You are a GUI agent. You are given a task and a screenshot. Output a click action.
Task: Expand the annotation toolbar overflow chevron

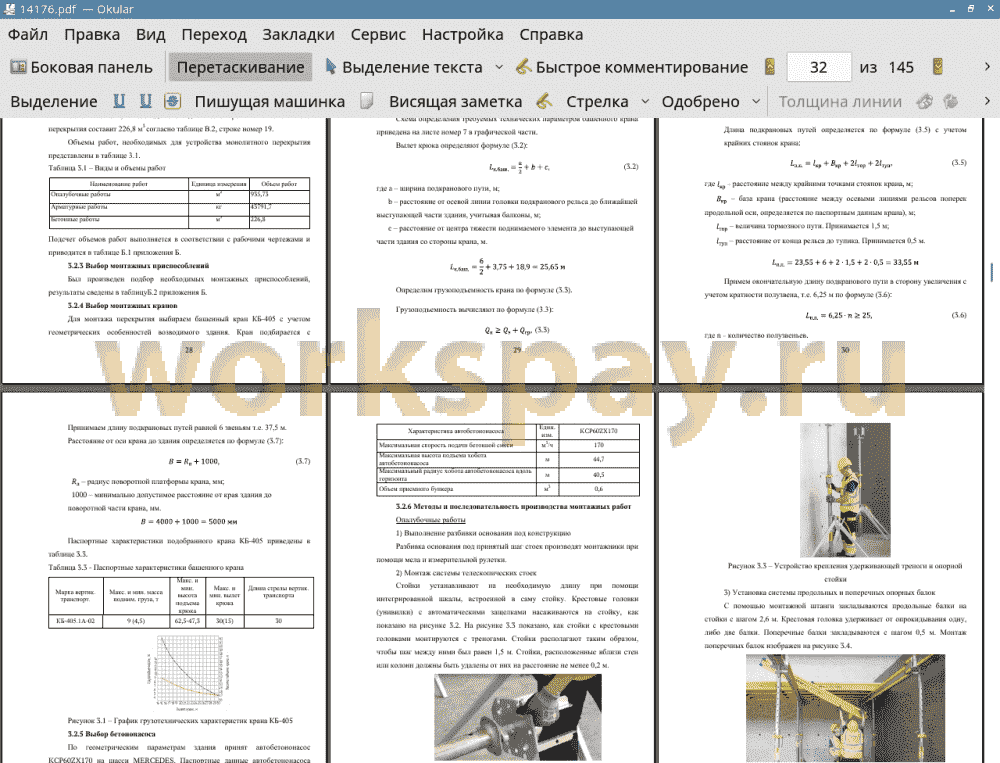pos(987,101)
